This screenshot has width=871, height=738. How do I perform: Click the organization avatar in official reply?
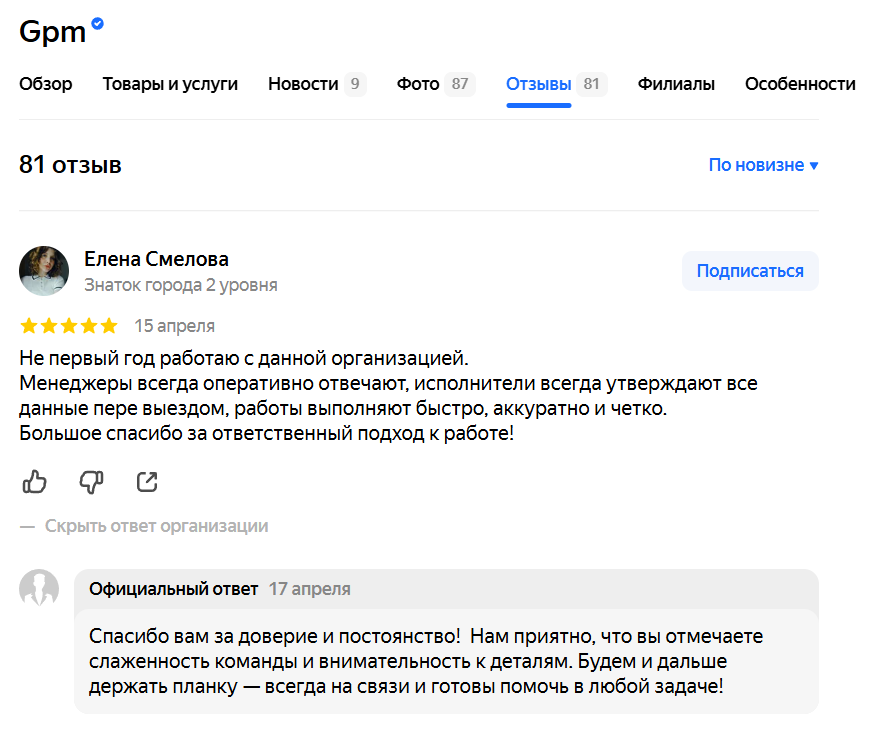39,589
